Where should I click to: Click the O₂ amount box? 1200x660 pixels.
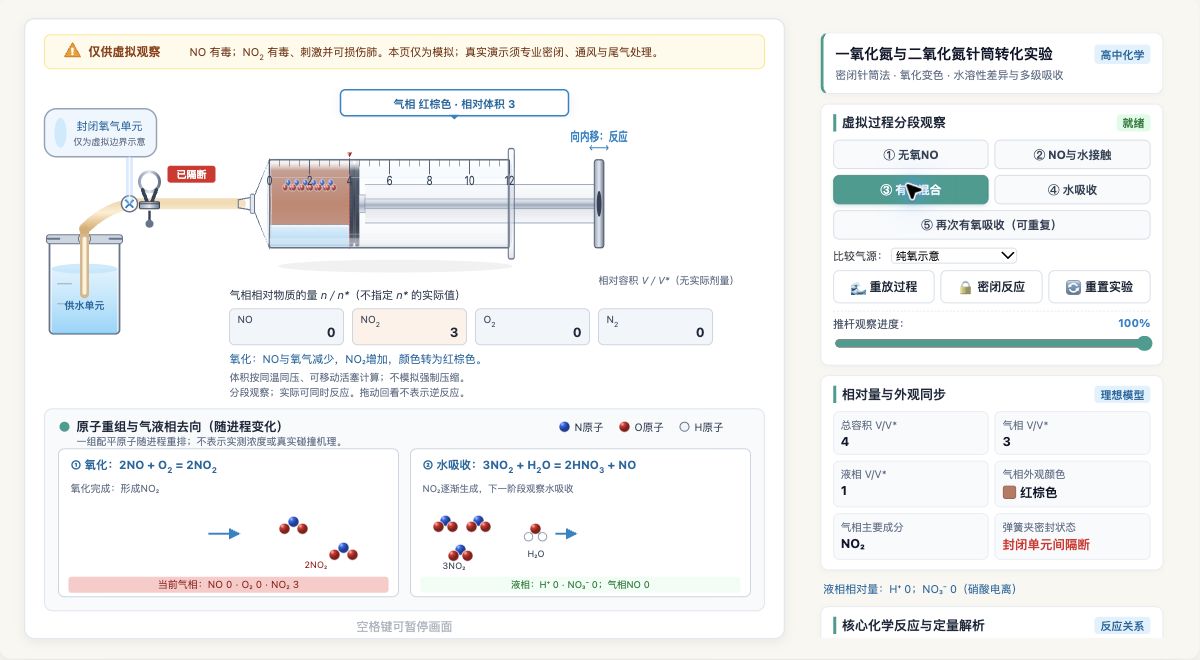tap(532, 327)
